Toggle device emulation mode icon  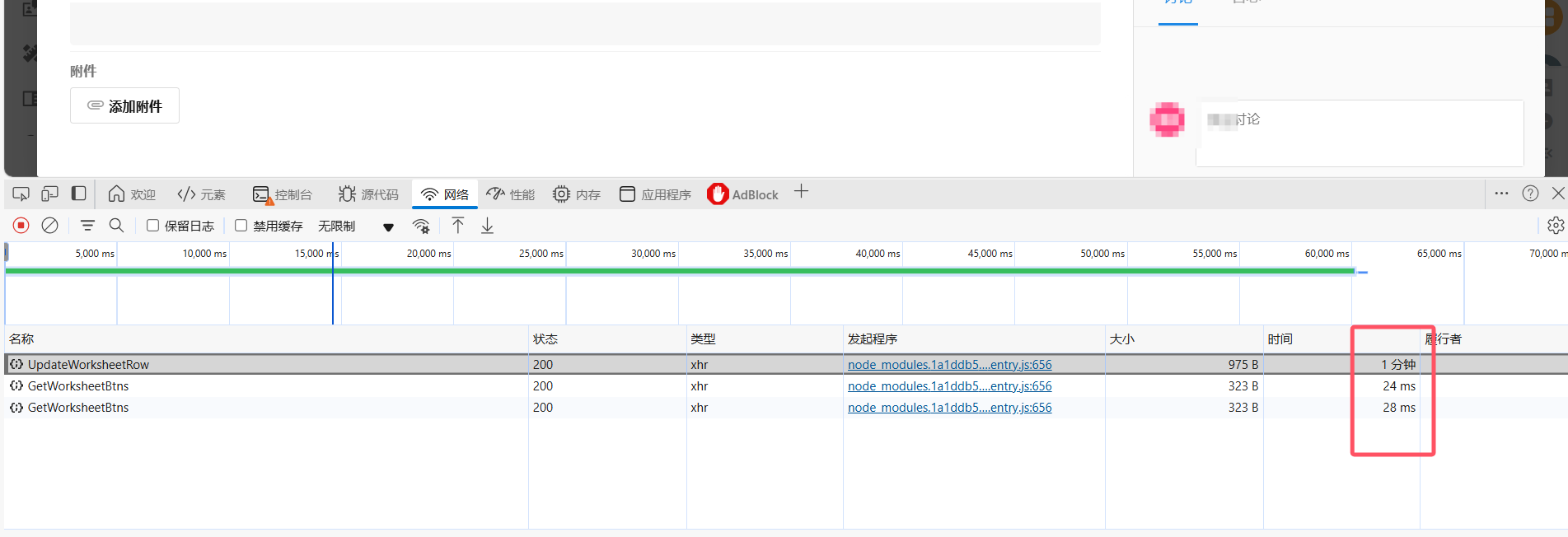point(49,194)
